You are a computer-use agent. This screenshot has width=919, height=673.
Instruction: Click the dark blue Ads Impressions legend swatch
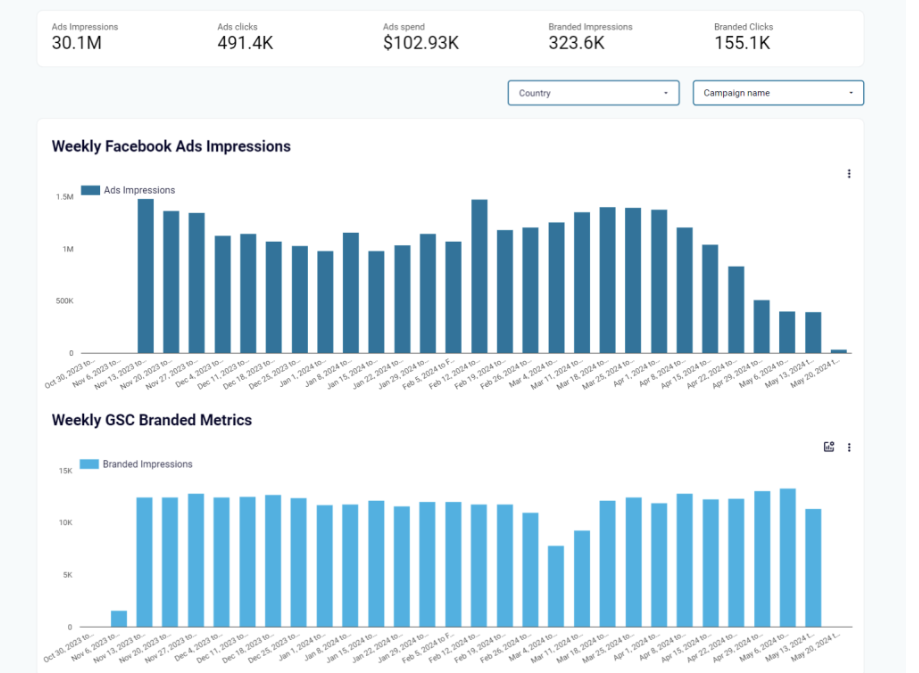tap(90, 190)
